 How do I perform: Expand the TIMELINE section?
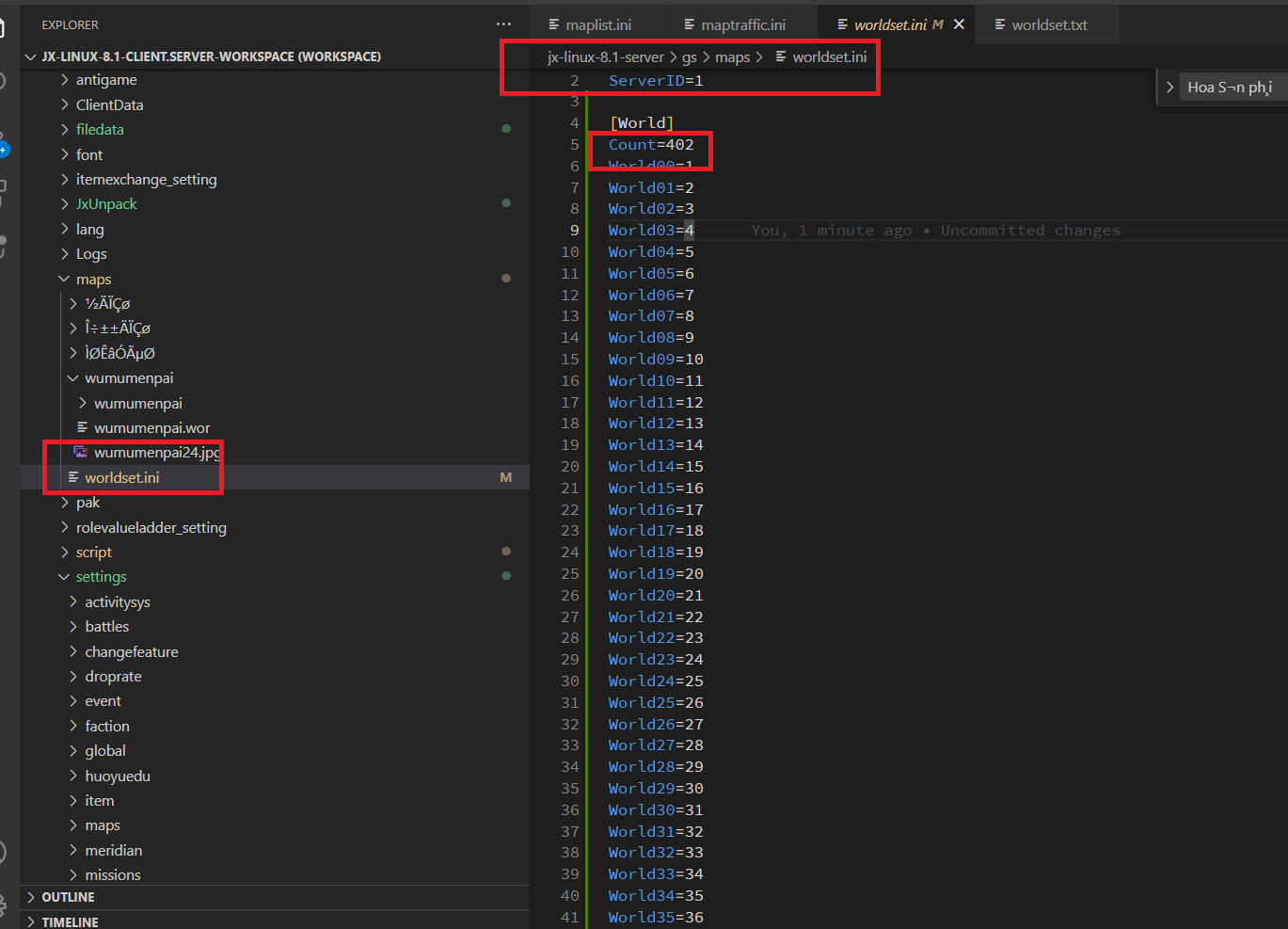pyautogui.click(x=66, y=921)
